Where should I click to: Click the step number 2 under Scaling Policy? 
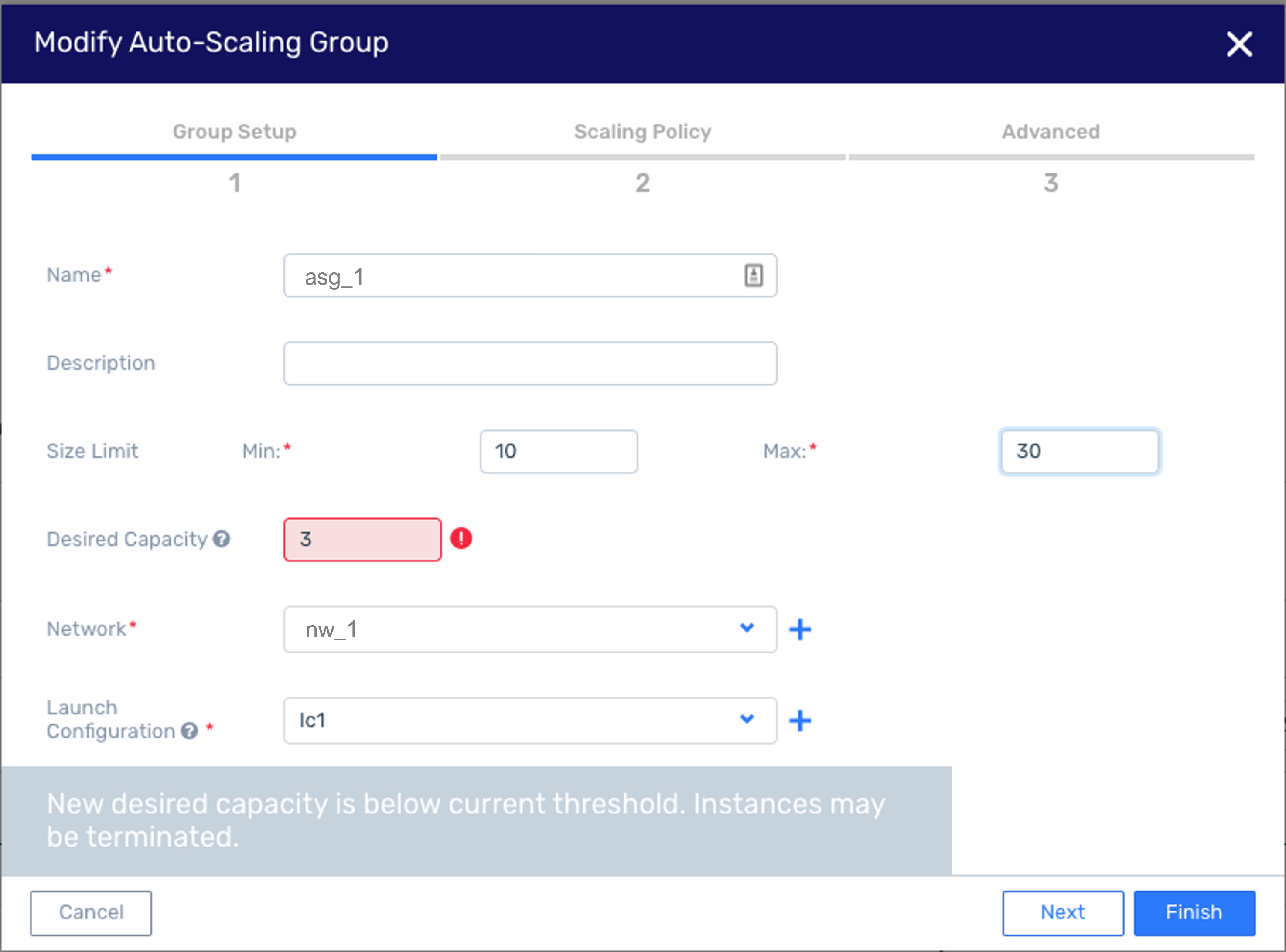643,183
